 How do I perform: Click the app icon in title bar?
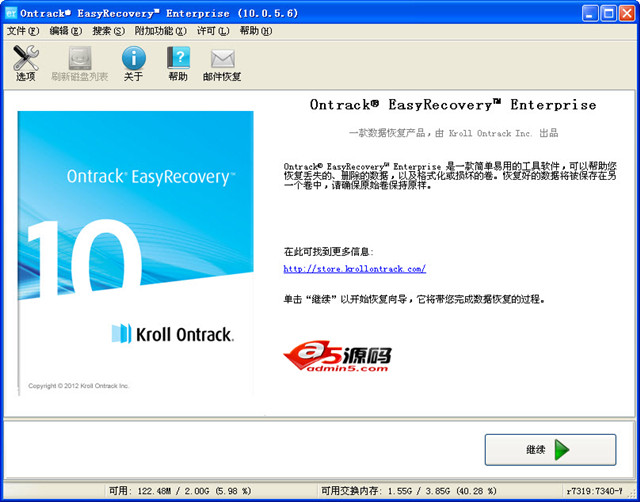(x=11, y=13)
